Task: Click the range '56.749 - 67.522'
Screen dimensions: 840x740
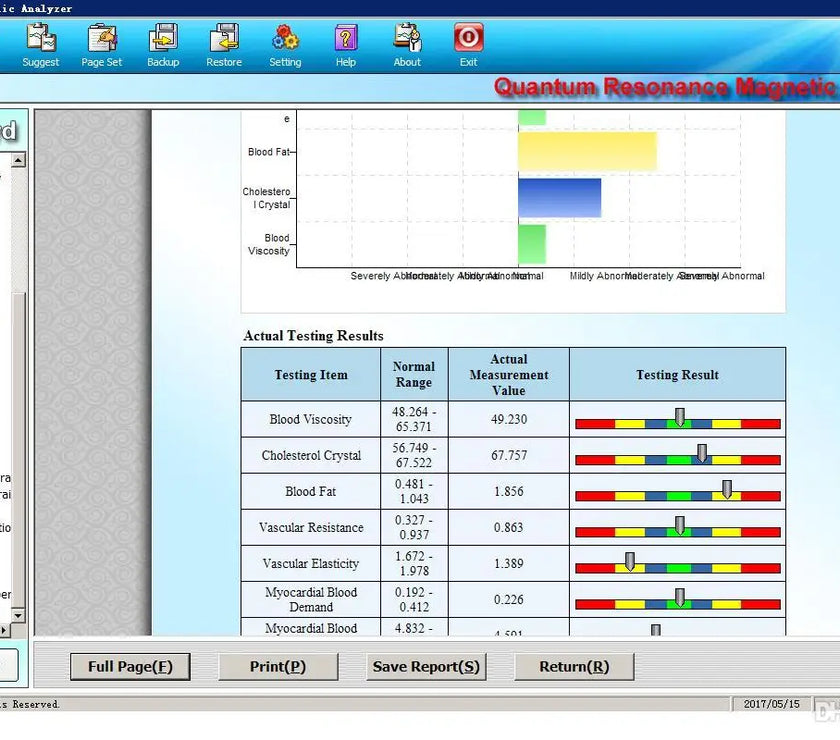Action: click(x=414, y=455)
